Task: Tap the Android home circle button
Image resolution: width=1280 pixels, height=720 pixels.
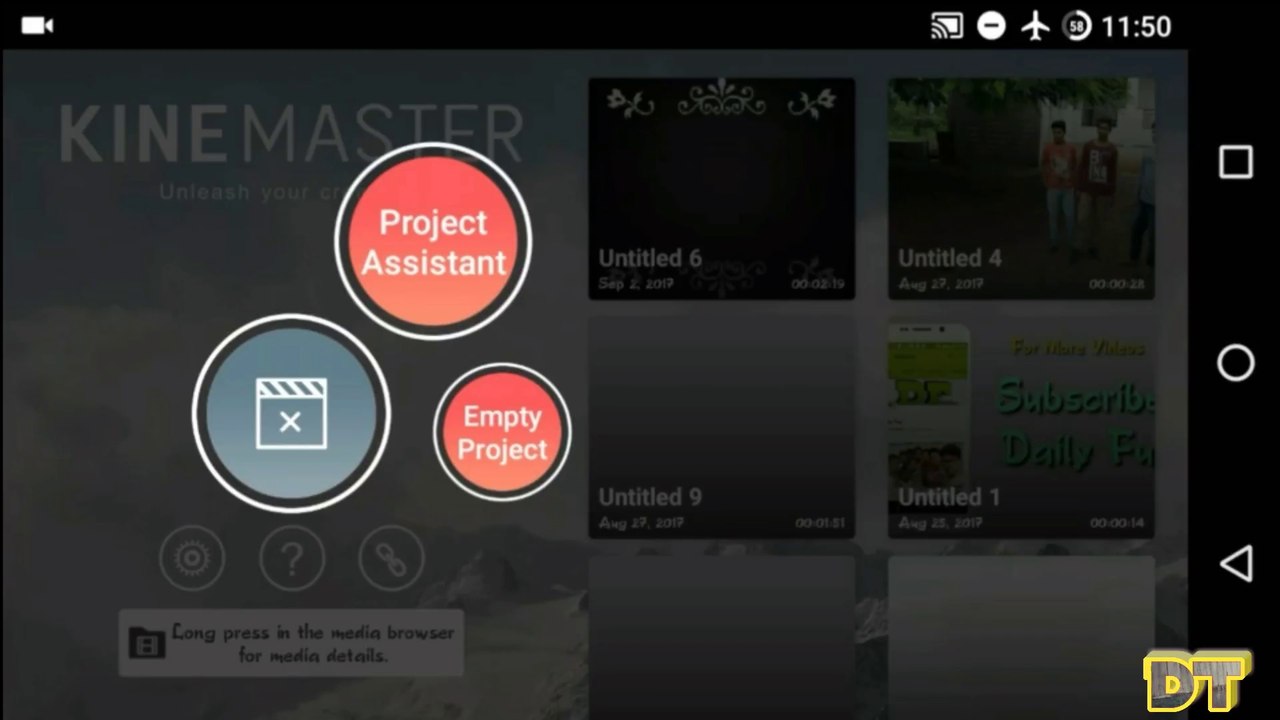Action: pyautogui.click(x=1236, y=363)
